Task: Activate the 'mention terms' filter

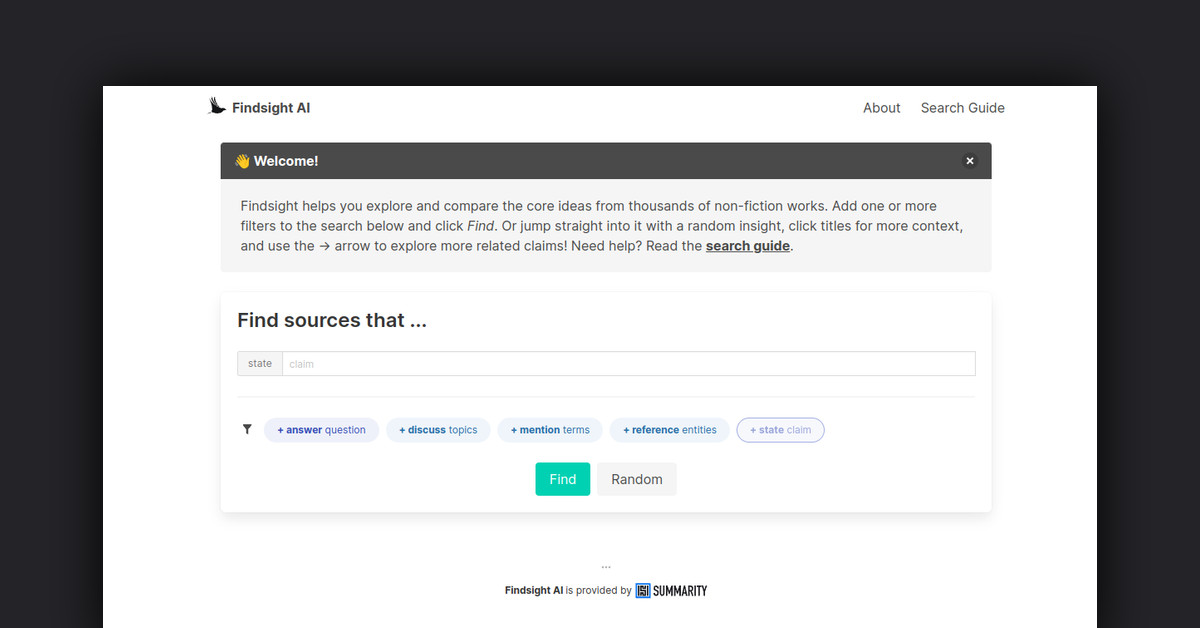Action: pos(549,429)
